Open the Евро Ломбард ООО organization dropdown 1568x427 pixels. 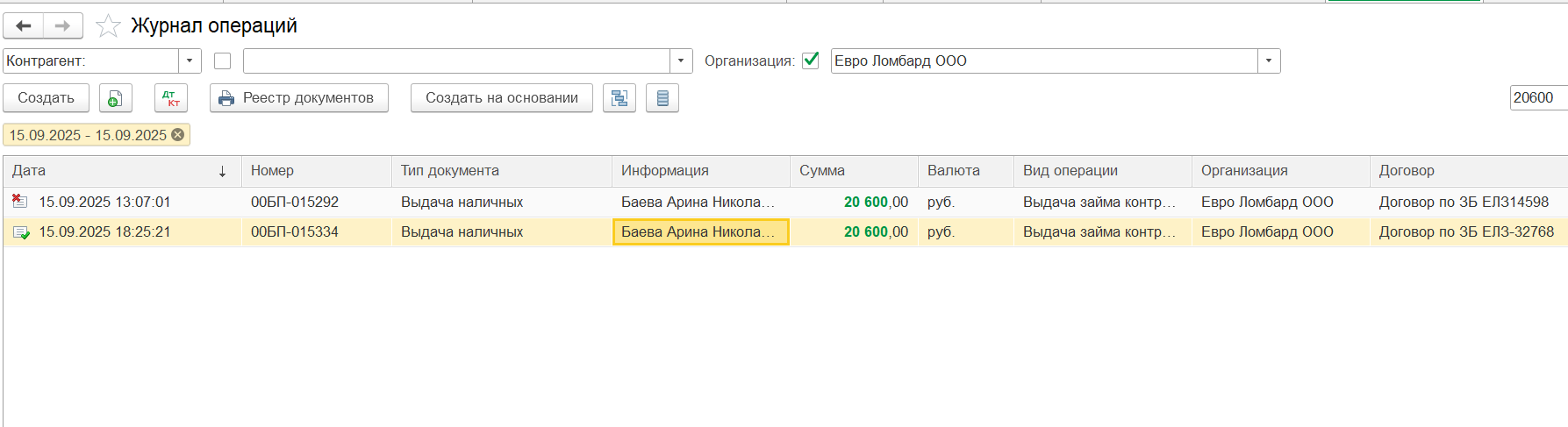pos(1269,61)
